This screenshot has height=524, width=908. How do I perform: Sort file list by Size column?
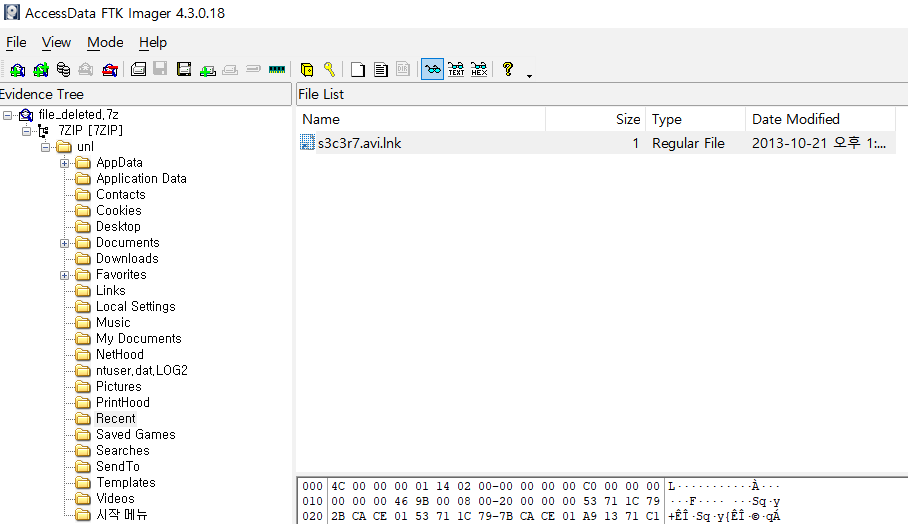click(596, 119)
